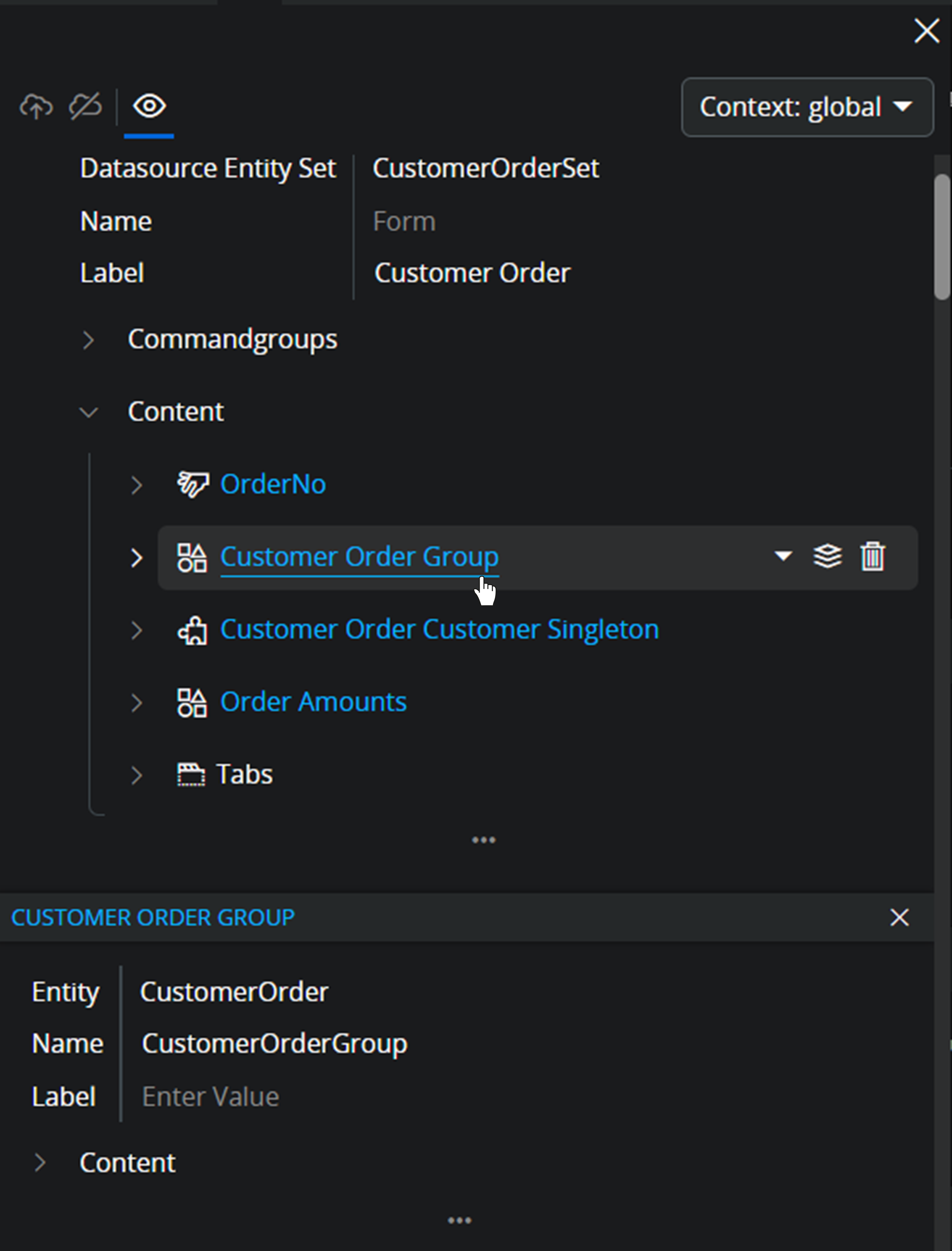952x1251 pixels.
Task: Click the cloud-off sync icon
Action: click(x=85, y=106)
